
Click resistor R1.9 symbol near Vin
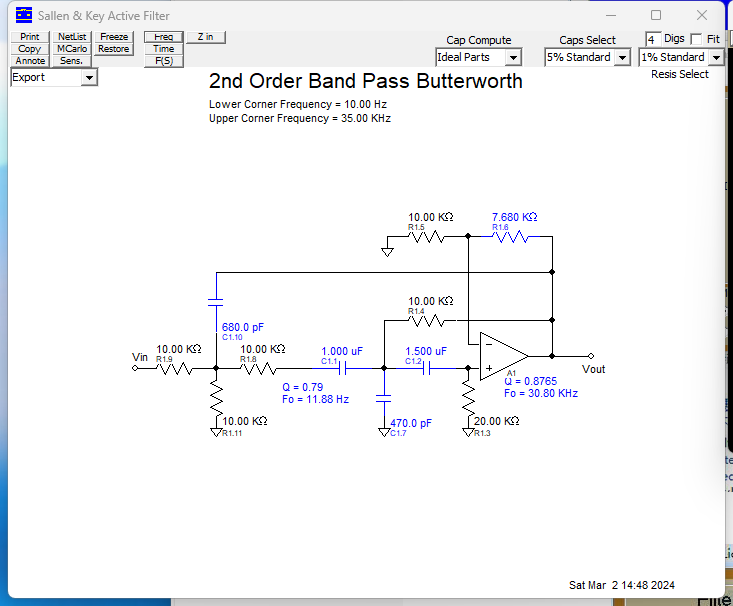(174, 369)
